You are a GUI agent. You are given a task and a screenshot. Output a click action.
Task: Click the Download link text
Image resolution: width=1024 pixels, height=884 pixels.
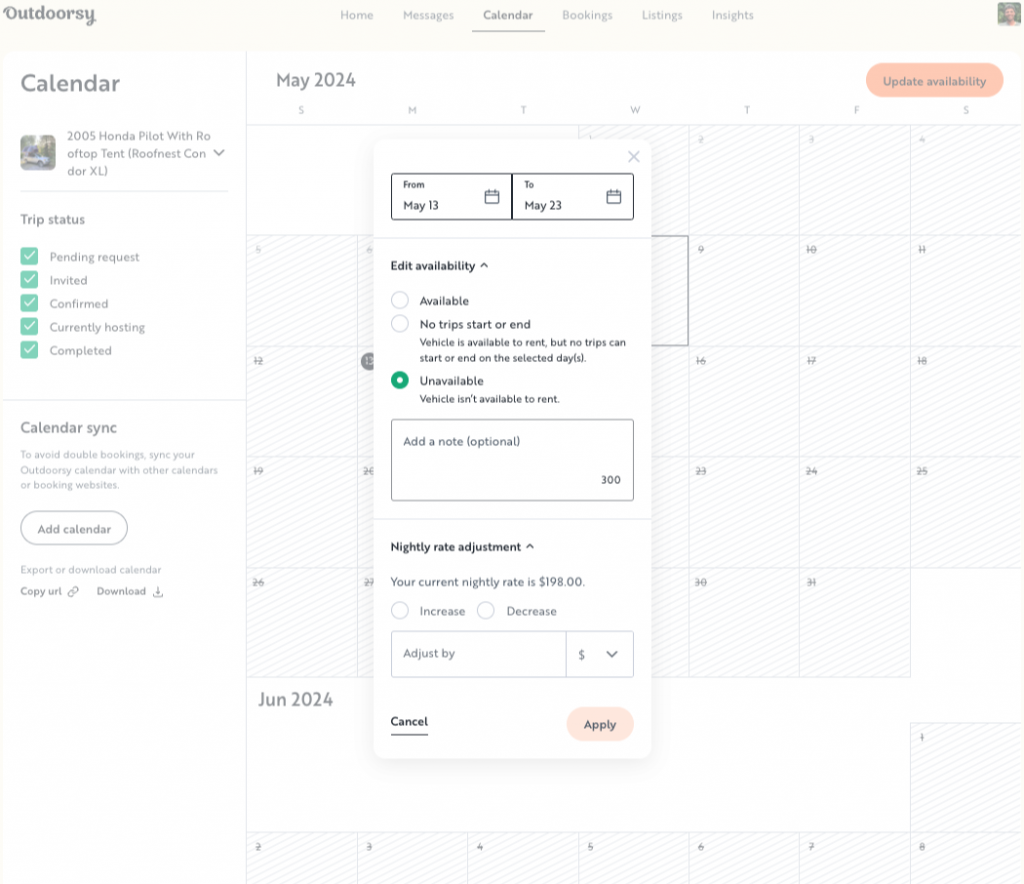pos(121,591)
